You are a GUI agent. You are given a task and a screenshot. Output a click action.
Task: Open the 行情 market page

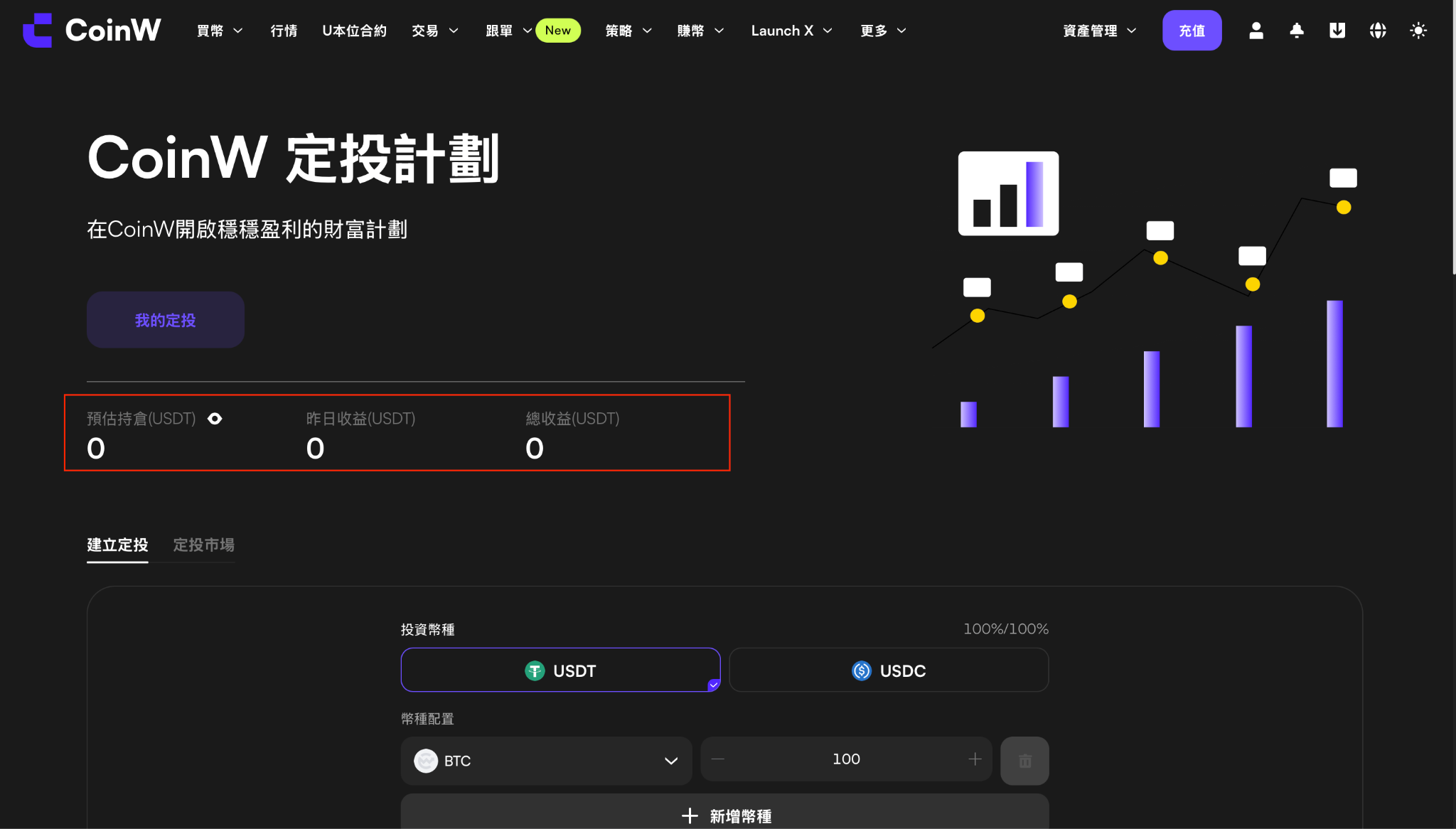point(284,31)
